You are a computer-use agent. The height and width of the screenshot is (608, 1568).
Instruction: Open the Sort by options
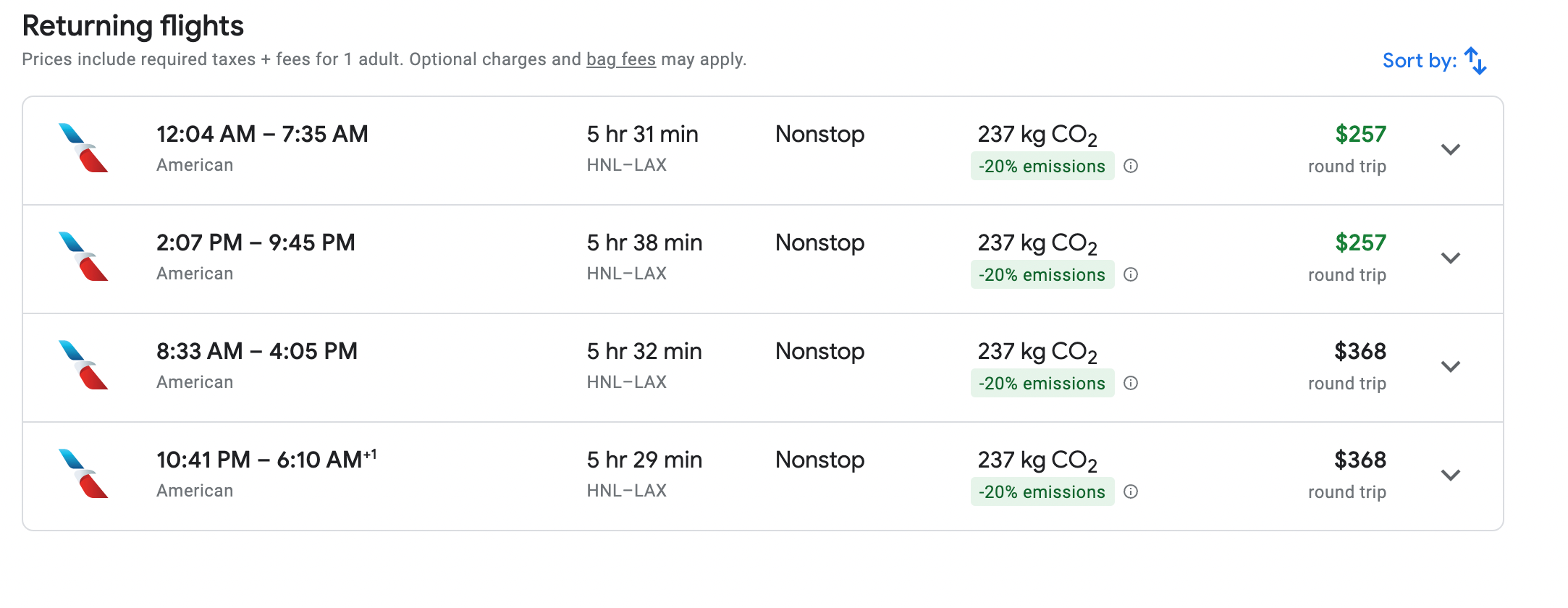pyautogui.click(x=1419, y=61)
